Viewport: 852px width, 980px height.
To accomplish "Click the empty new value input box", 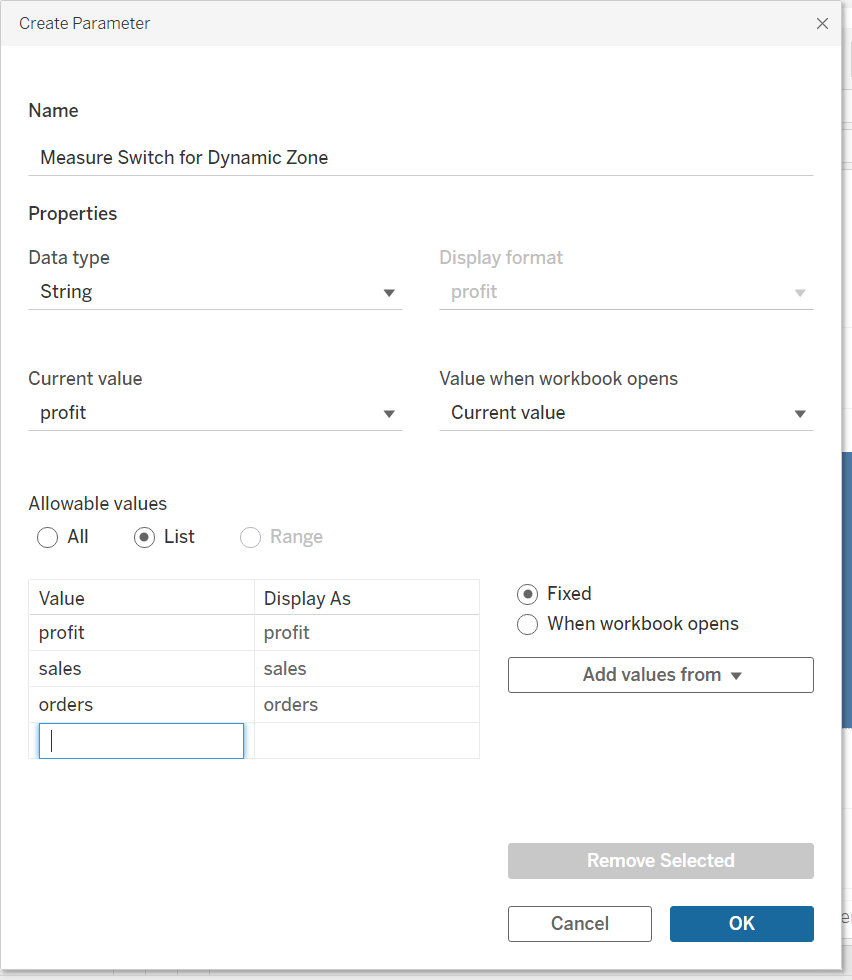I will point(141,741).
